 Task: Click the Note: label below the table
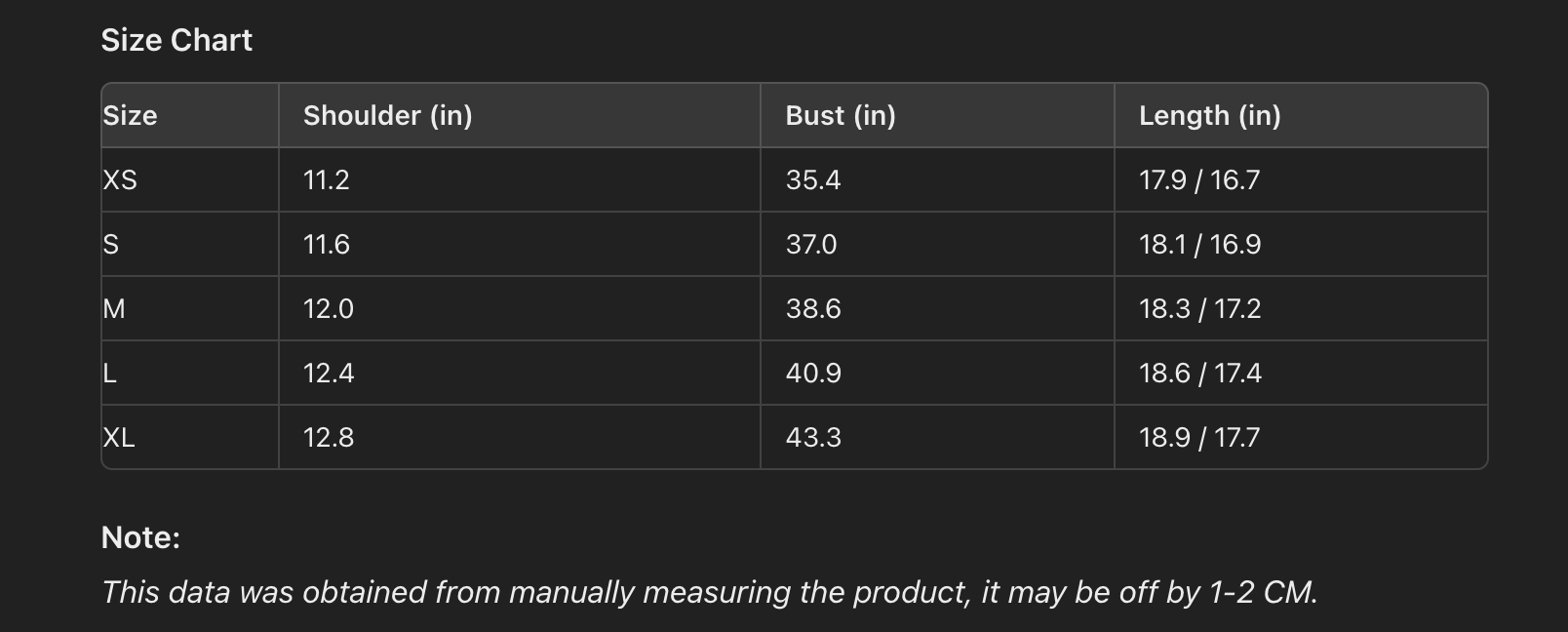[x=140, y=537]
